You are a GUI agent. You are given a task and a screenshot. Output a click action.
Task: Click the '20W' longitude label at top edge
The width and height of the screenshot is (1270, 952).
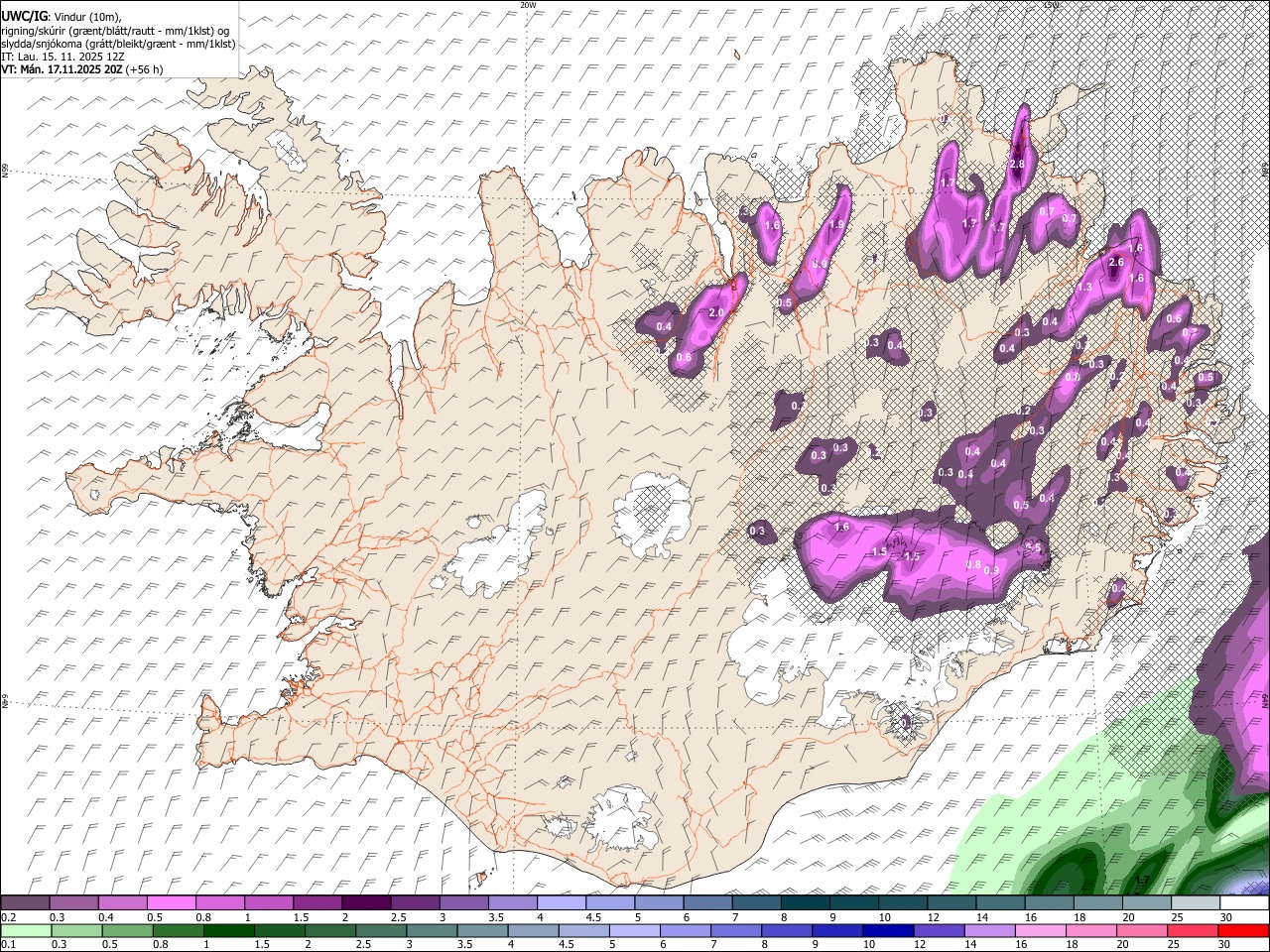click(x=528, y=5)
